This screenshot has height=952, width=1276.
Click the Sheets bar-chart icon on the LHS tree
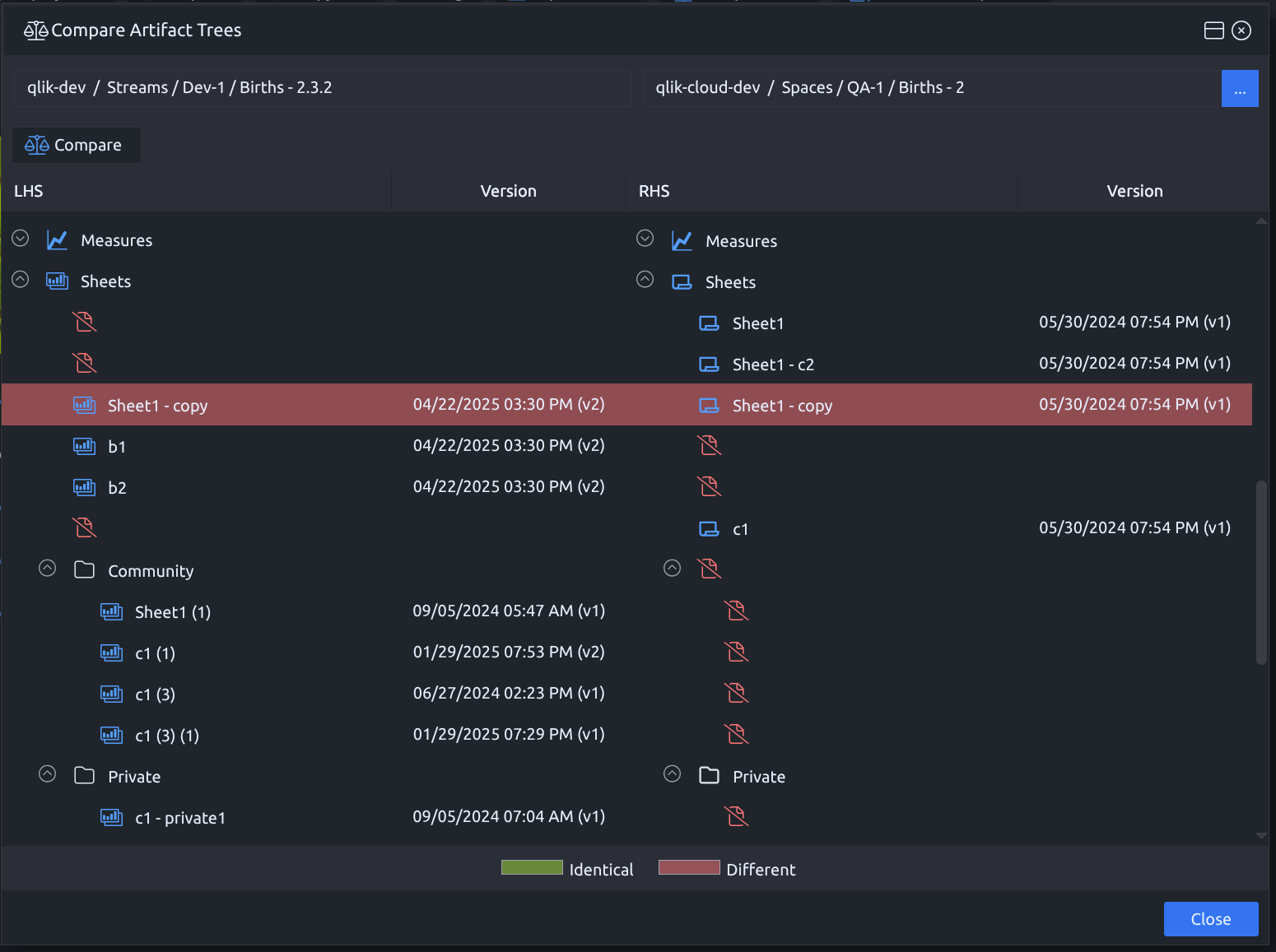[56, 281]
